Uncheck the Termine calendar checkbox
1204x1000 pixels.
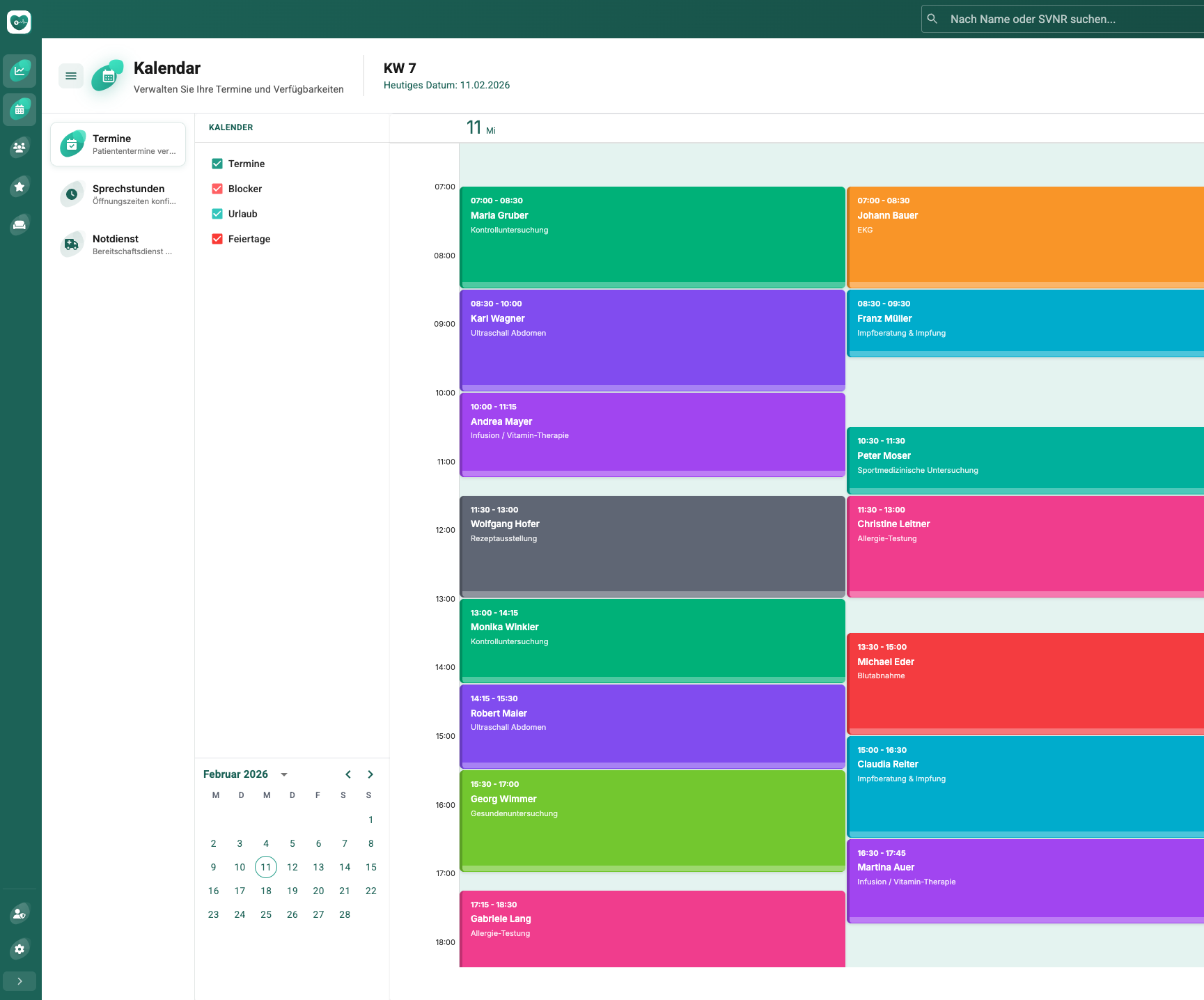217,164
